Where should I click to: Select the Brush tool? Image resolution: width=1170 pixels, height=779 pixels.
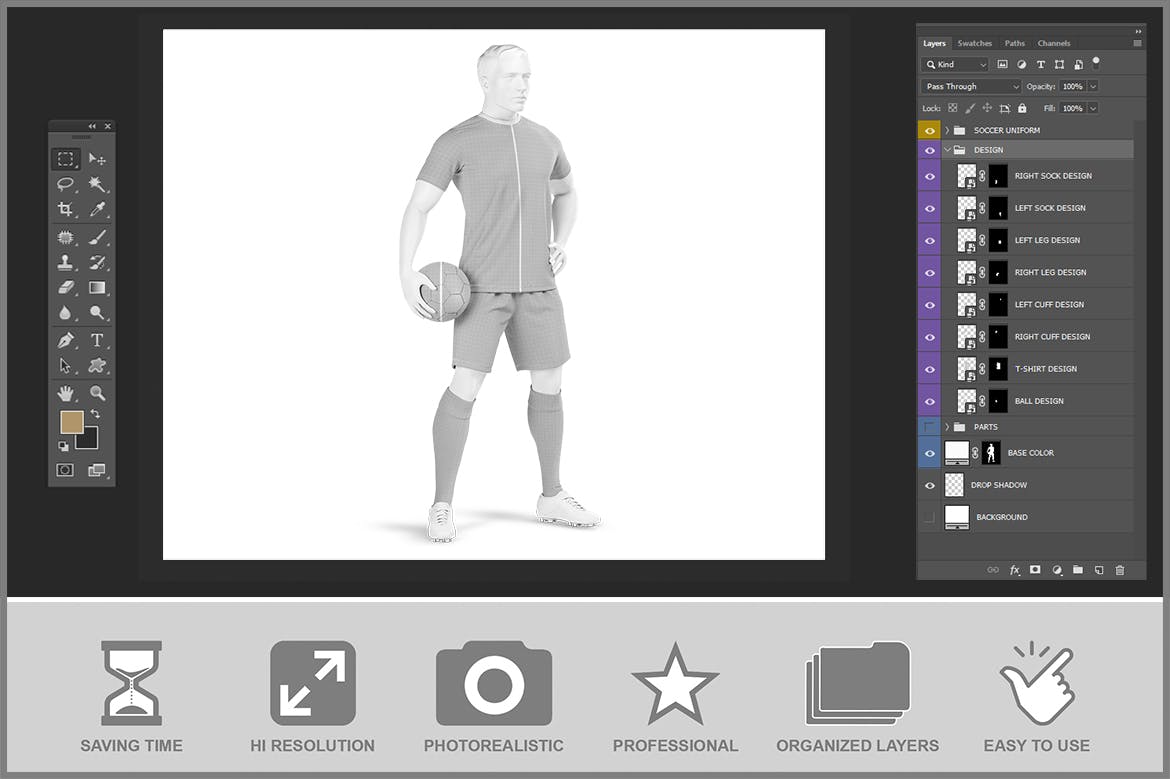pyautogui.click(x=97, y=237)
